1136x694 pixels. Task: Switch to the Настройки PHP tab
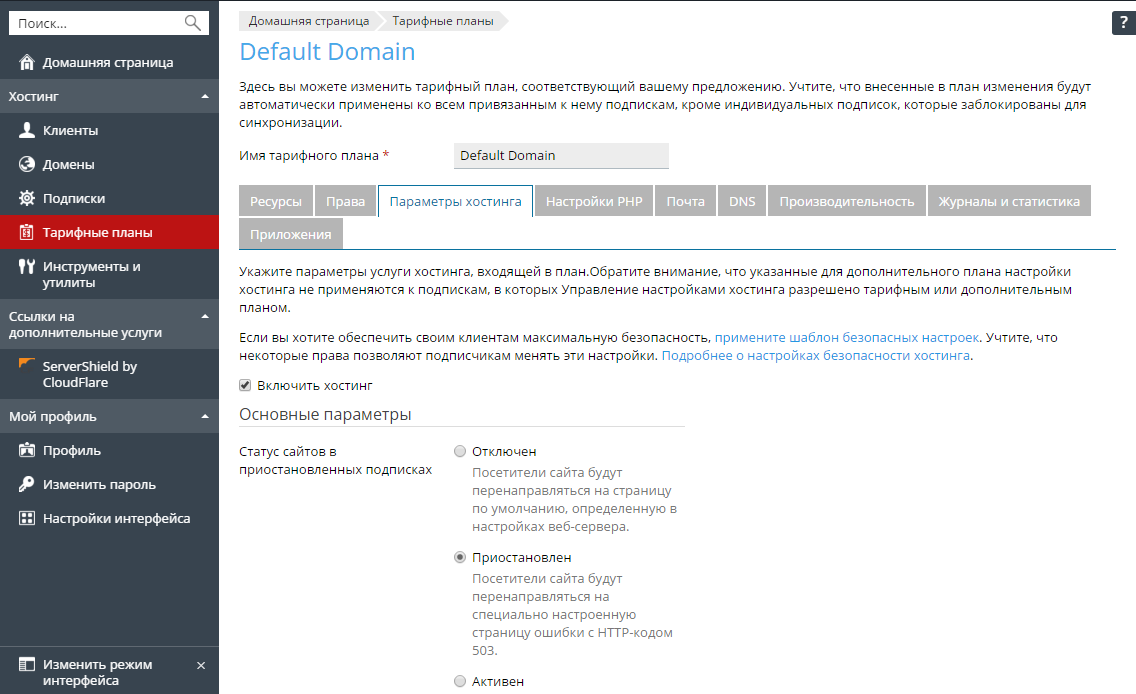[594, 201]
